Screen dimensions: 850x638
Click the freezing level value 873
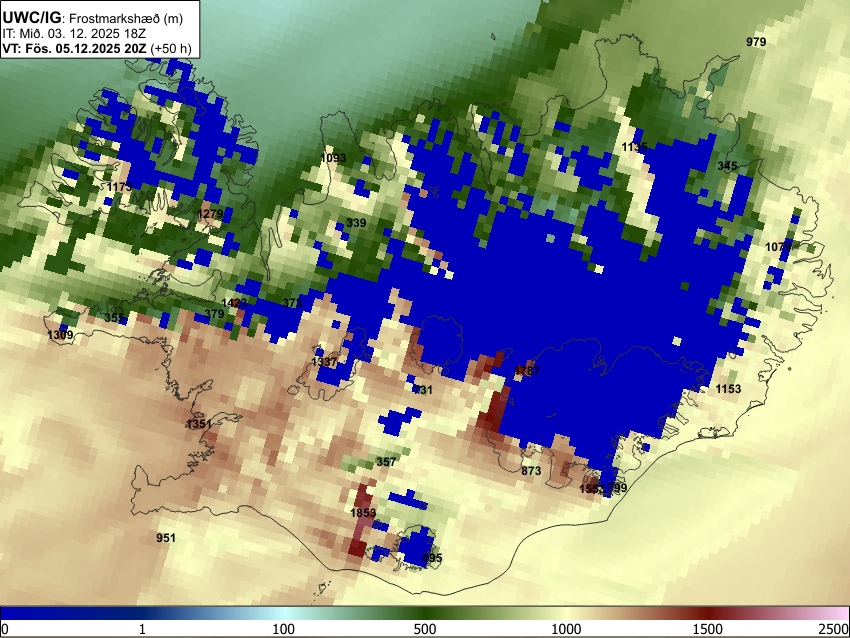(531, 471)
